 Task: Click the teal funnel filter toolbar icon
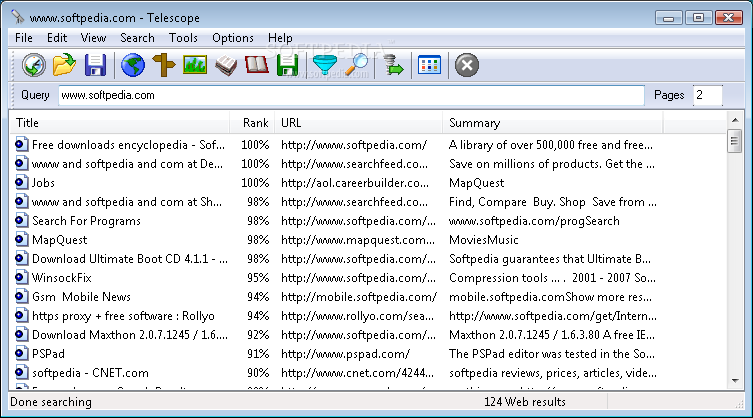325,65
